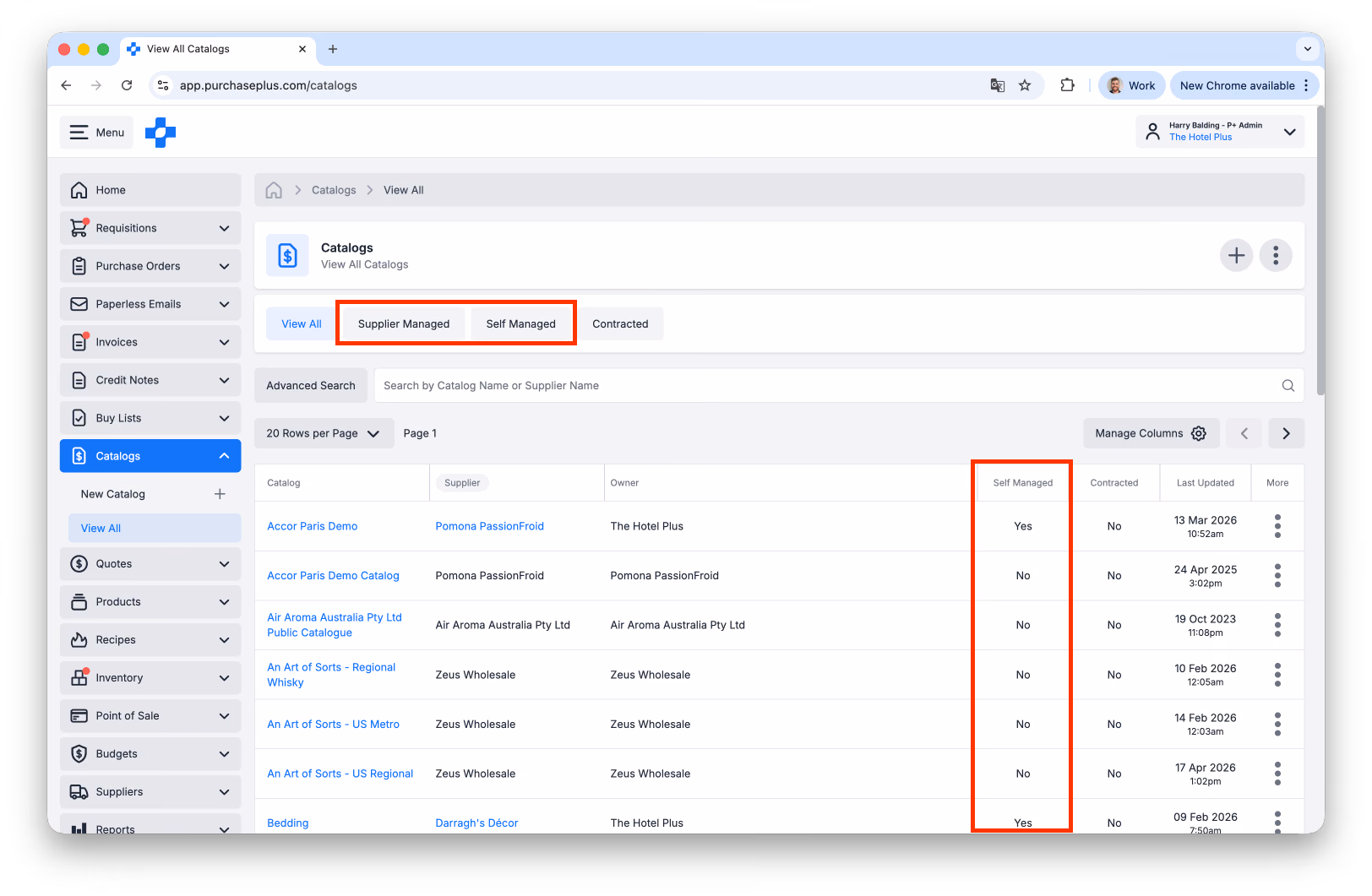The image size is (1372, 896).
Task: Open An Art of Sorts - US Metro link
Action: pyautogui.click(x=334, y=725)
